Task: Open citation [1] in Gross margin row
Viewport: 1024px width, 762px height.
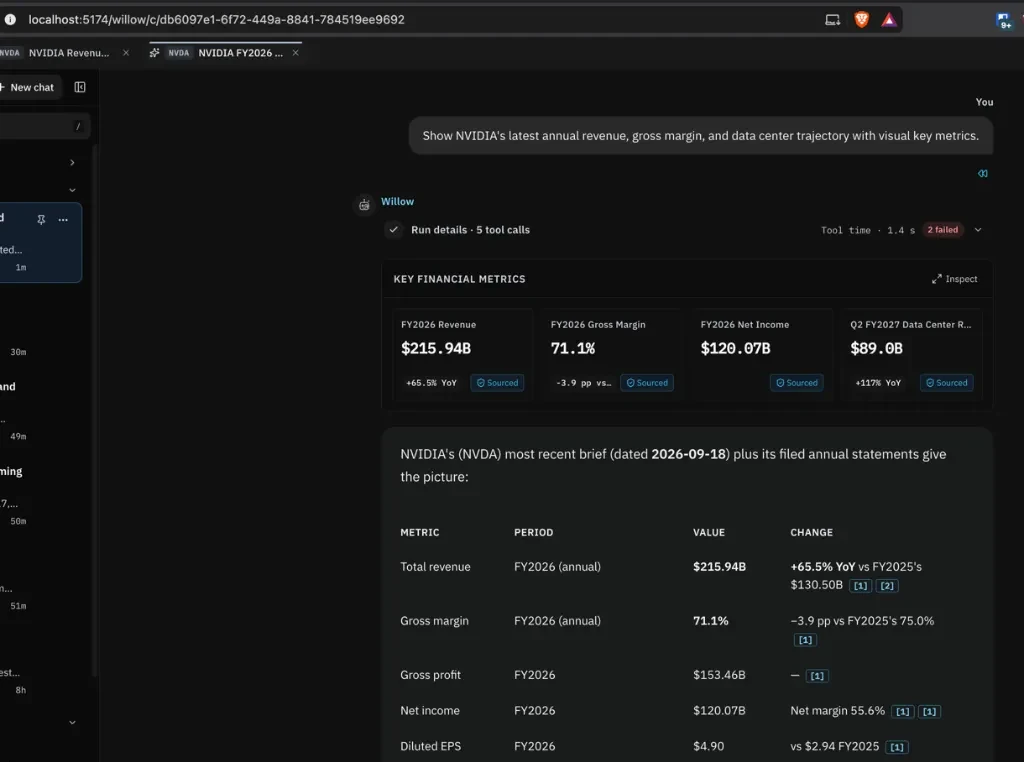Action: (805, 640)
